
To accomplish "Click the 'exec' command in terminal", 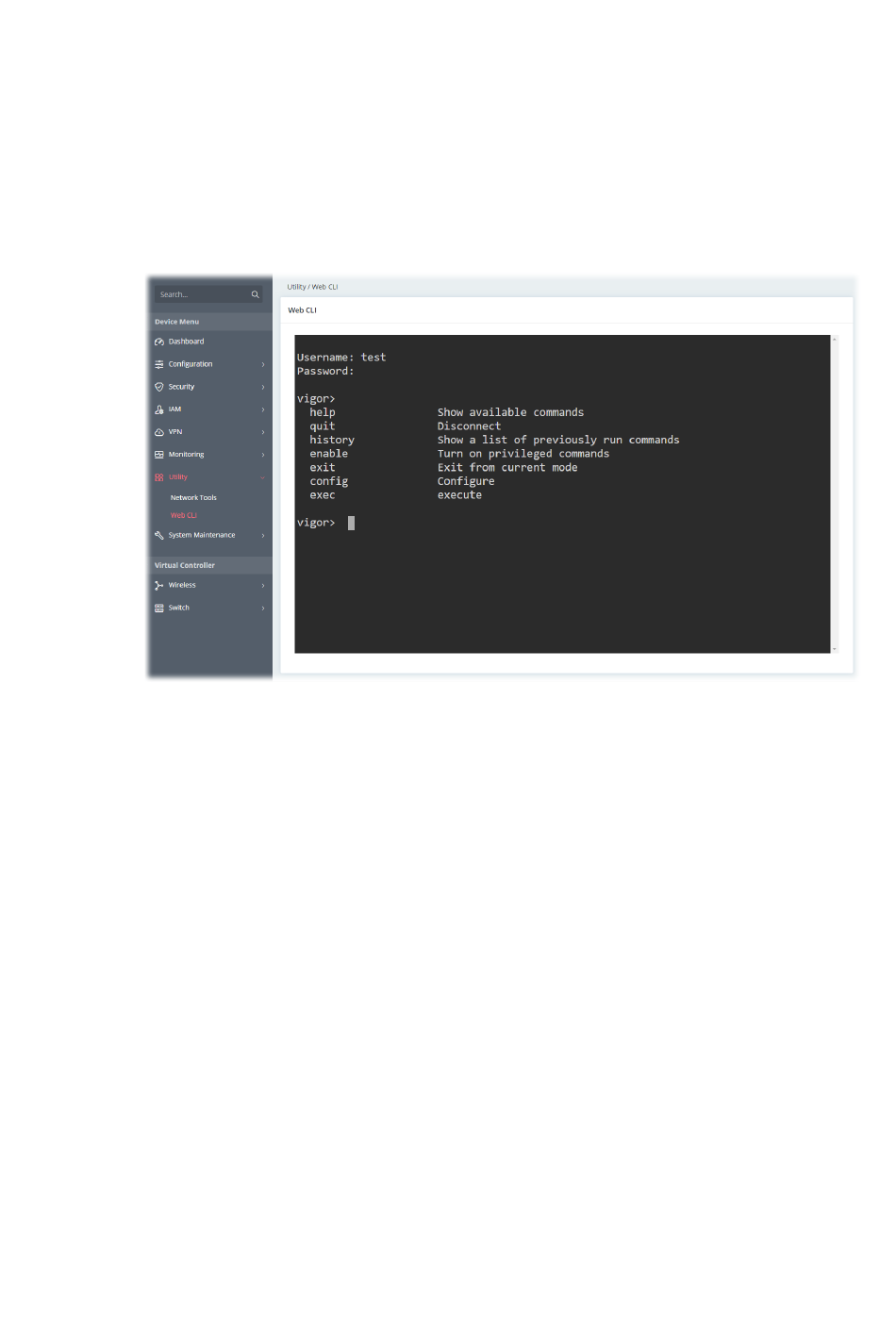I will [323, 495].
